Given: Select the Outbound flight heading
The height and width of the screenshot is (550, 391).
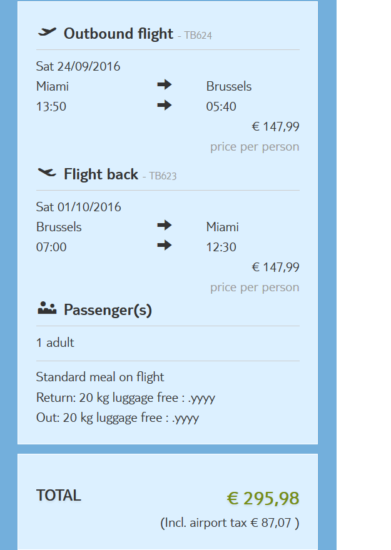Looking at the screenshot, I should coord(118,34).
